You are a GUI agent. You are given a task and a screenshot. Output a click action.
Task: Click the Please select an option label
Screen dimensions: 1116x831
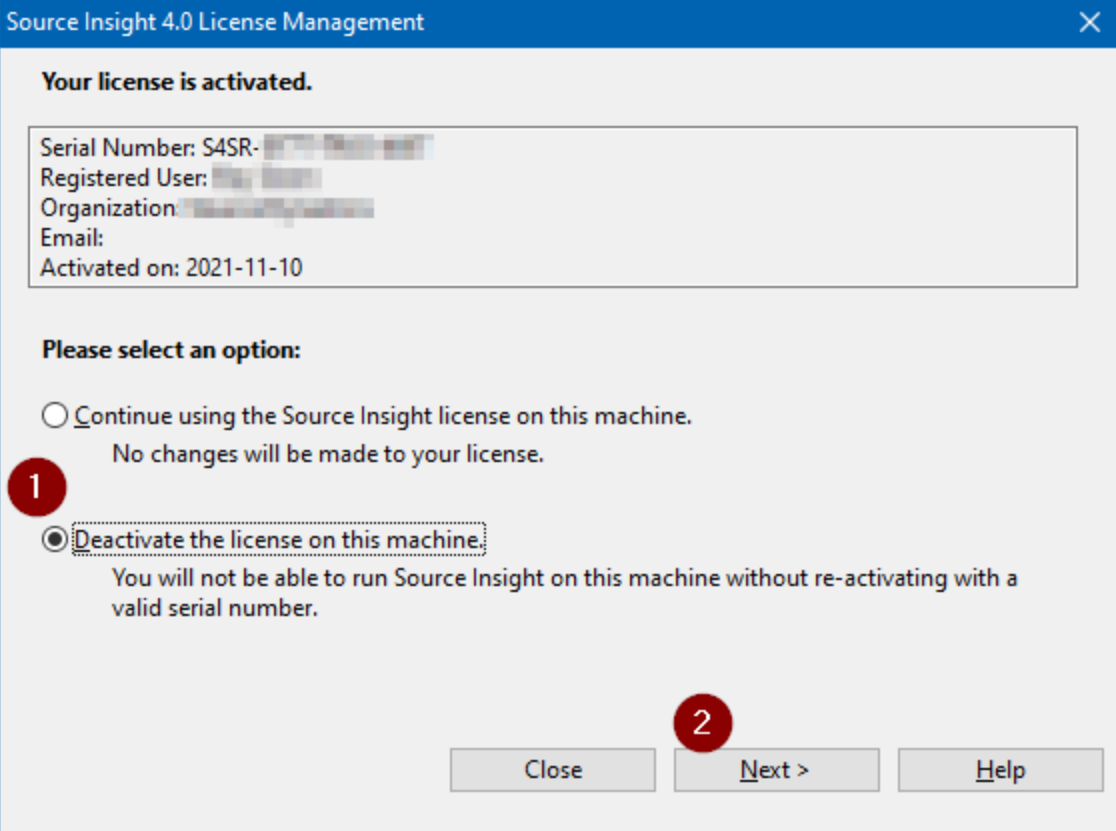172,351
